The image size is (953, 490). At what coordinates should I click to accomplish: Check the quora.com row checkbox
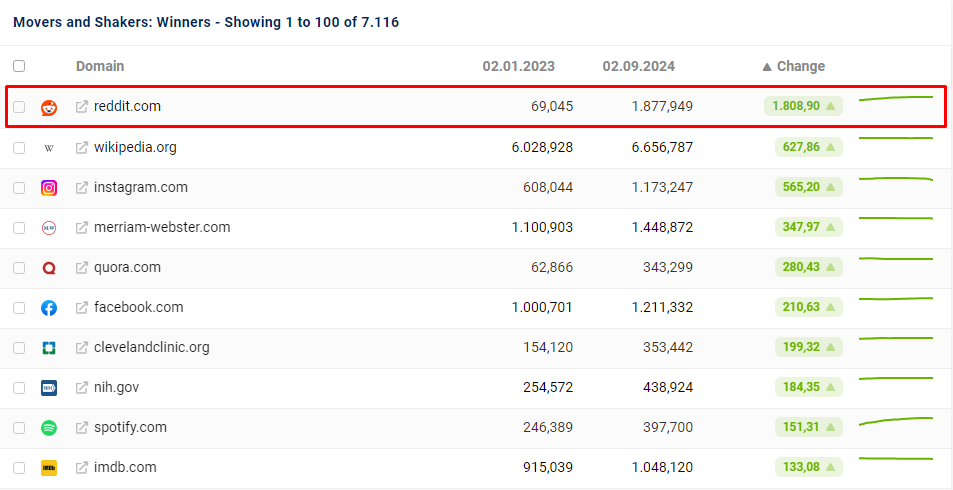click(x=19, y=268)
